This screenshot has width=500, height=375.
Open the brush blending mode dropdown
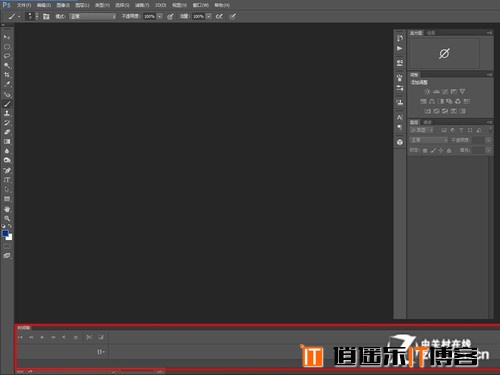tap(93, 16)
